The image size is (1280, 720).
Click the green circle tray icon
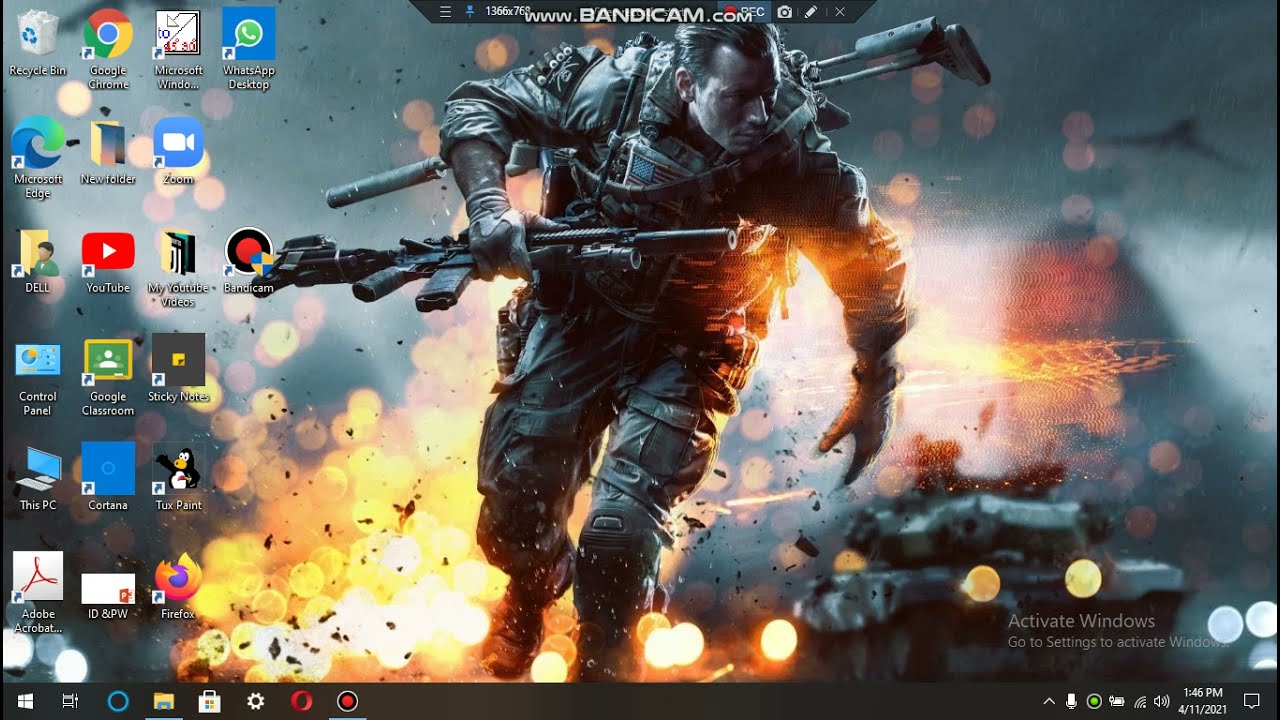[1094, 701]
